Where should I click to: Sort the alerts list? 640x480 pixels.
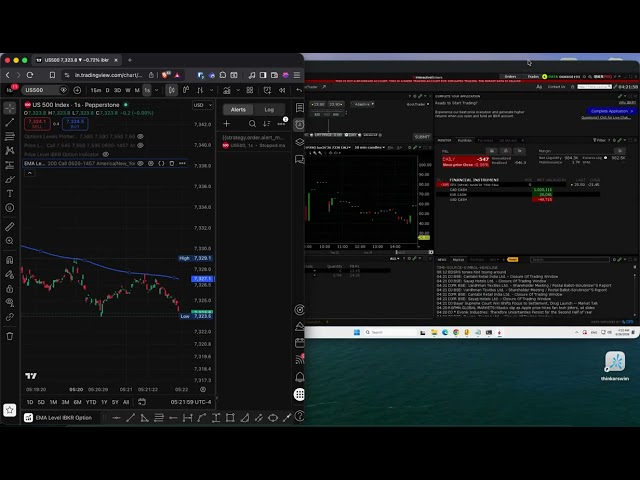tap(267, 124)
